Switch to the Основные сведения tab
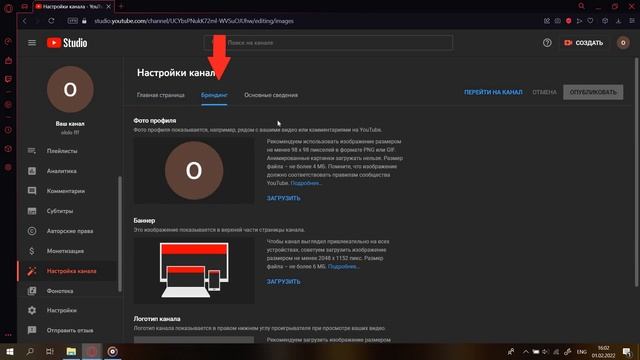This screenshot has height=360, width=640. tap(271, 95)
